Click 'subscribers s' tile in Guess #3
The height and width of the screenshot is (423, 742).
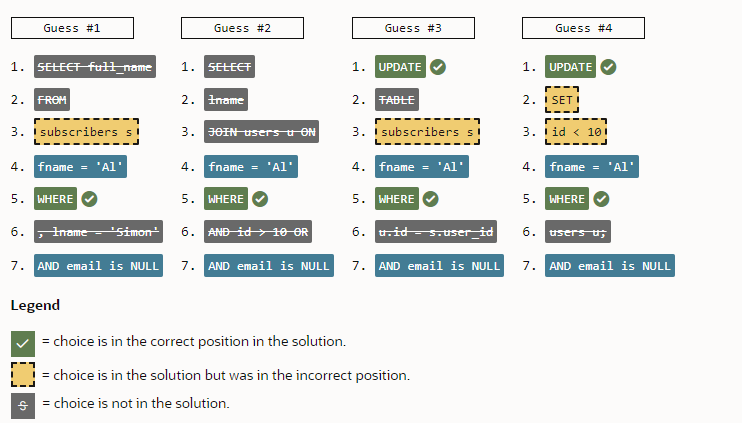(x=428, y=133)
